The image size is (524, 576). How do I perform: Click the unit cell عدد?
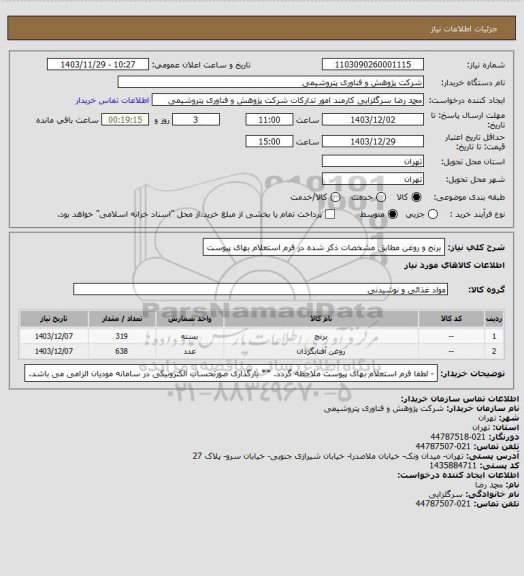point(190,351)
